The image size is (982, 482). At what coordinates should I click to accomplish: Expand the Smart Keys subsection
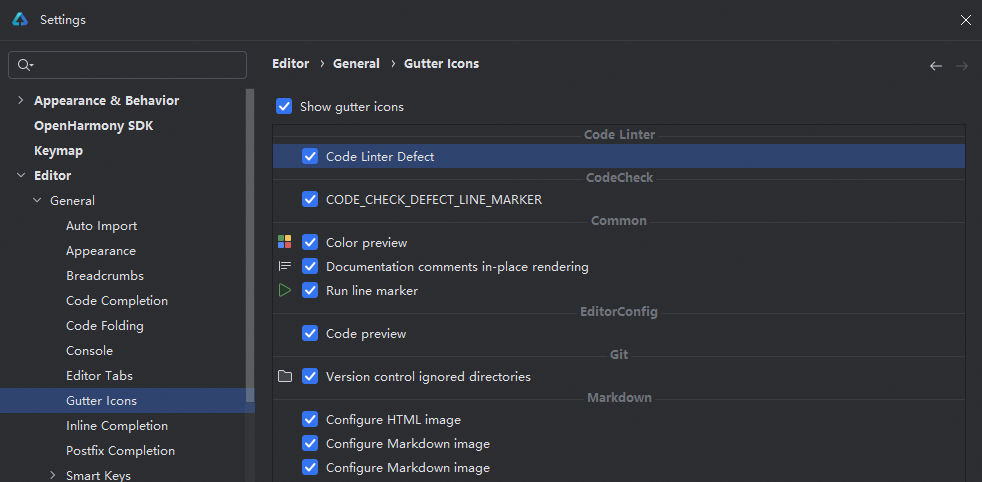coord(53,476)
